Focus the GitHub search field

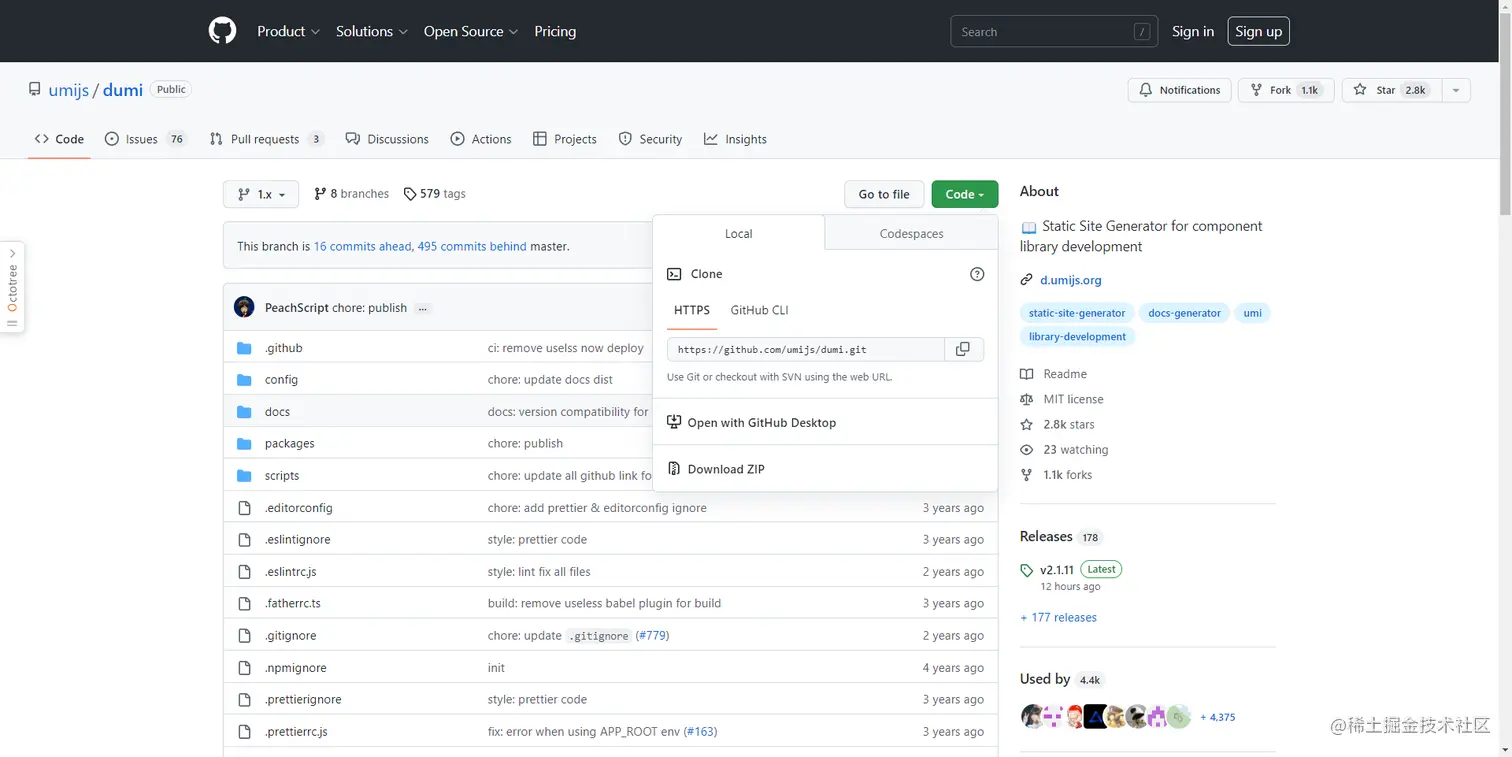[x=1054, y=32]
